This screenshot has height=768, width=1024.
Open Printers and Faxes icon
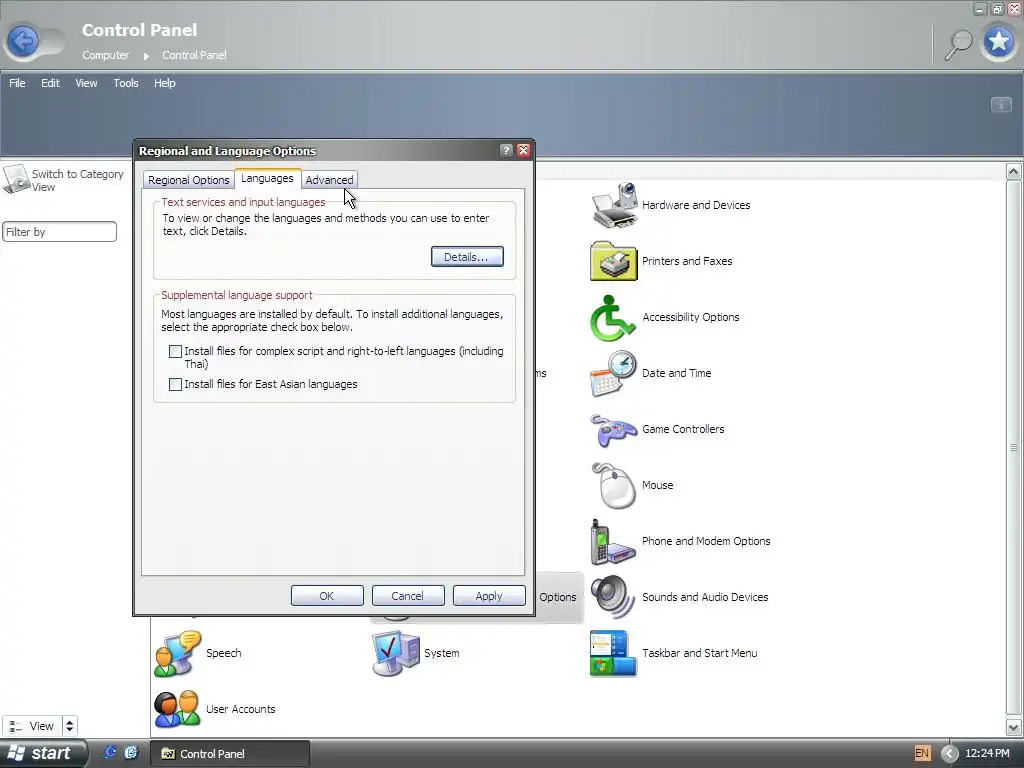[613, 261]
